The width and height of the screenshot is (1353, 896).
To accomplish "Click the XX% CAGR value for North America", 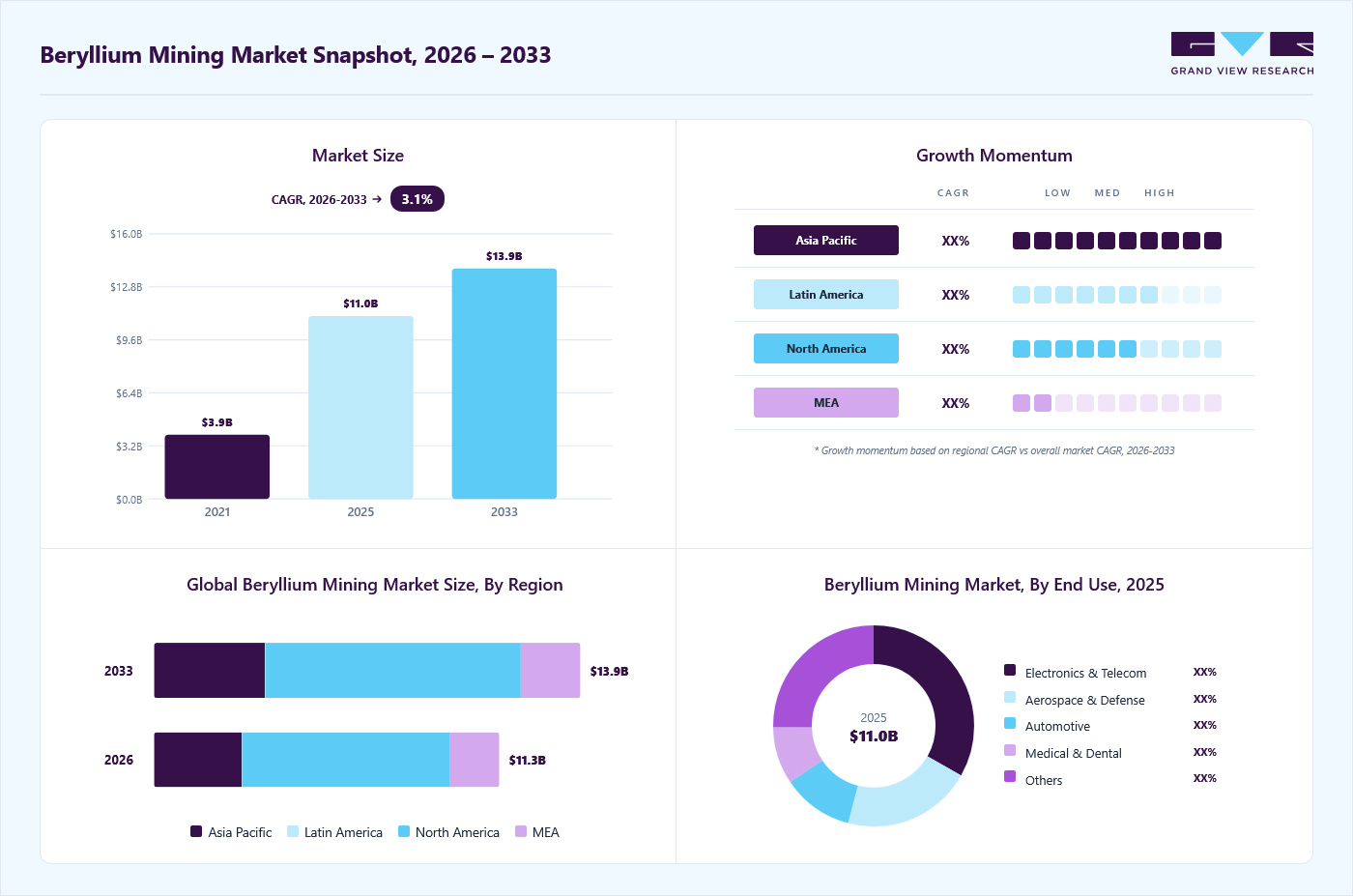I will [x=956, y=349].
